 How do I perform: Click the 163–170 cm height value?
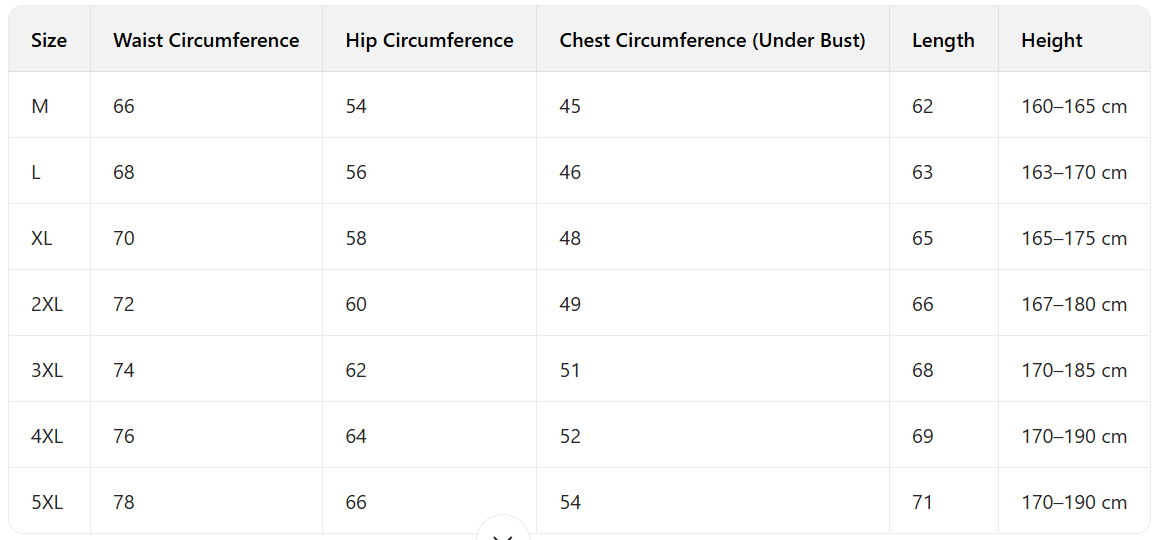coord(1074,172)
